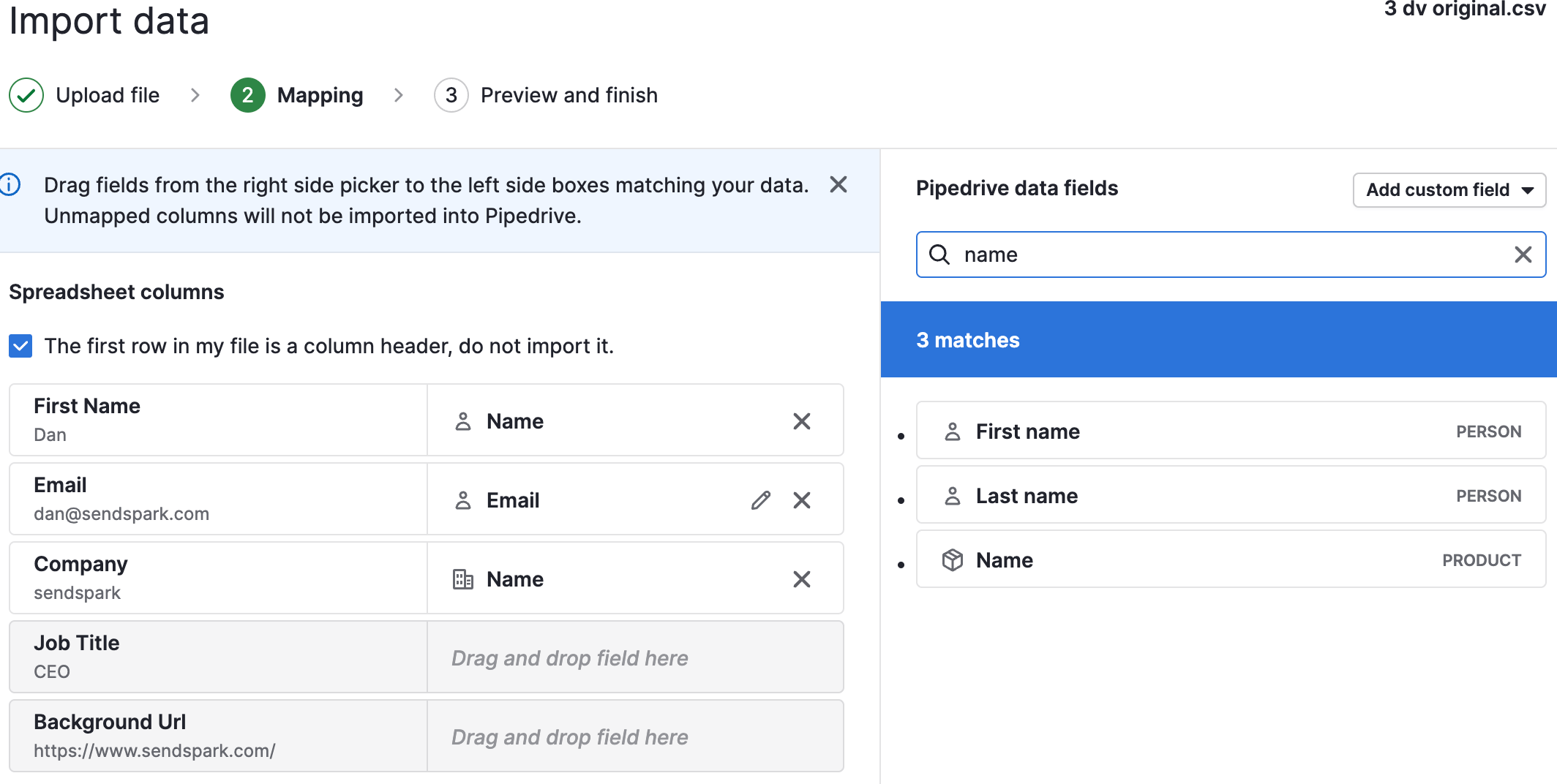
Task: Click the info icon in the banner
Action: [x=10, y=184]
